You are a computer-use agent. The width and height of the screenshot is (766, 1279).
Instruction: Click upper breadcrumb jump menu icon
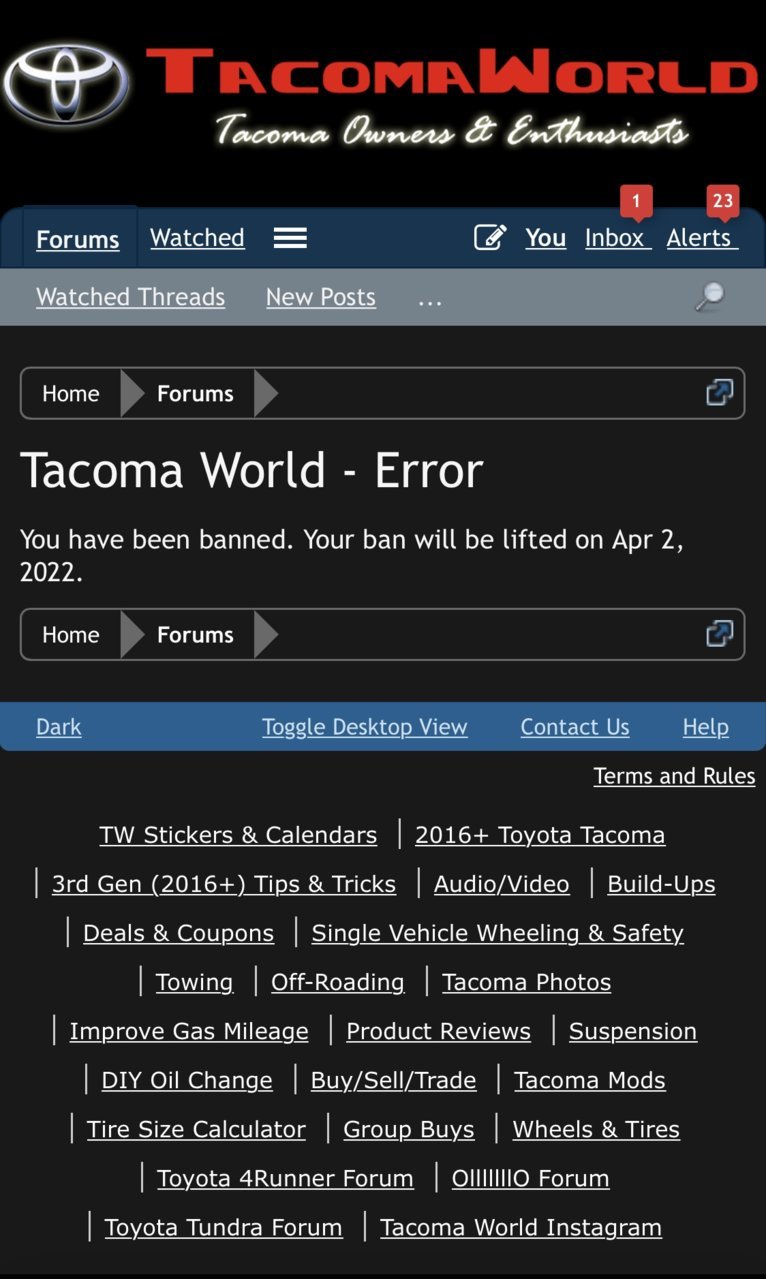[x=719, y=392]
